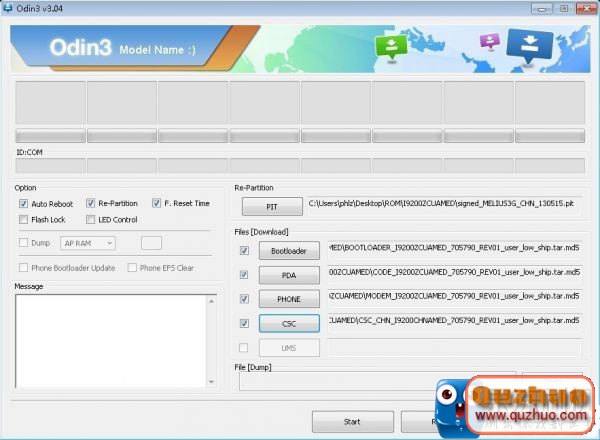The image size is (600, 440).
Task: Click the CODE tar.md5 path field
Action: pos(455,274)
